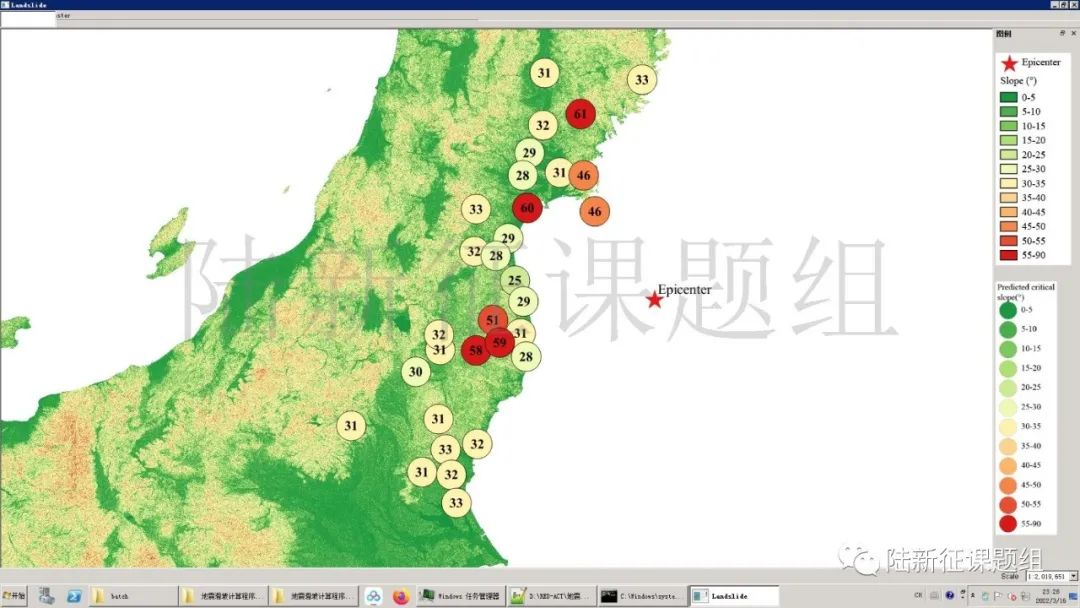Click the system tray clock
The width and height of the screenshot is (1080, 608).
(1046, 596)
